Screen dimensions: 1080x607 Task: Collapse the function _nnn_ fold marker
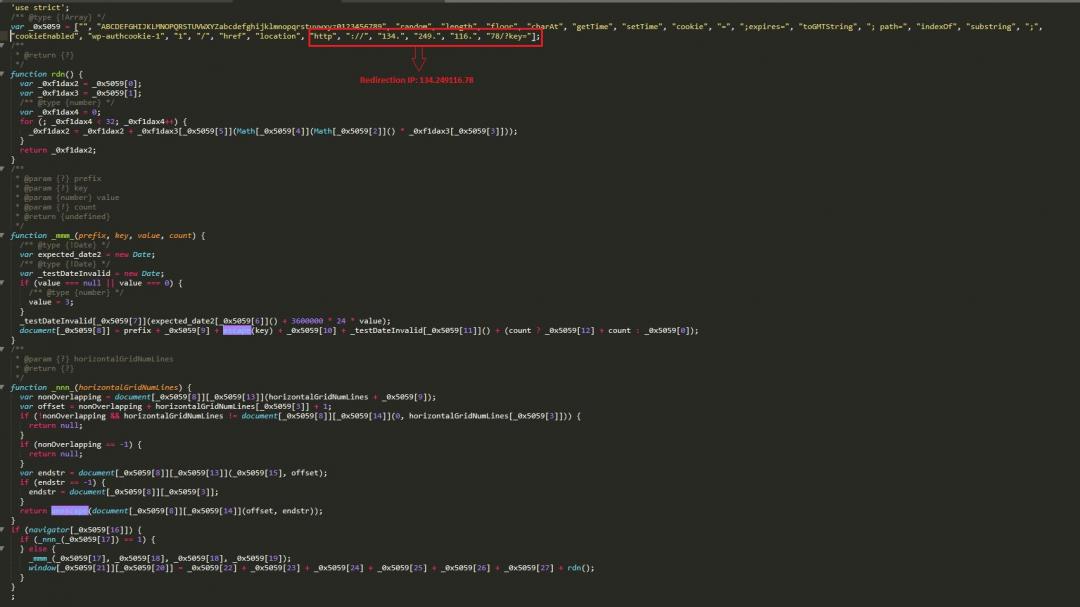6,387
